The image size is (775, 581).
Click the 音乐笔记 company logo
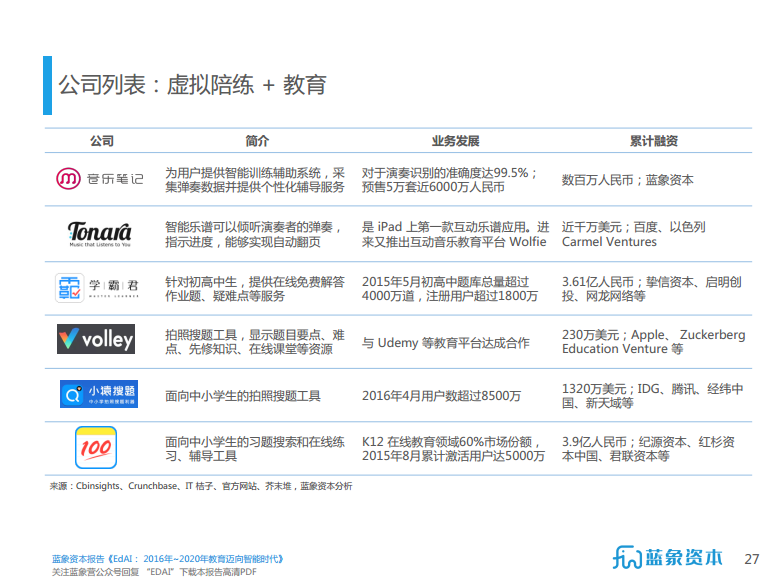coord(100,179)
